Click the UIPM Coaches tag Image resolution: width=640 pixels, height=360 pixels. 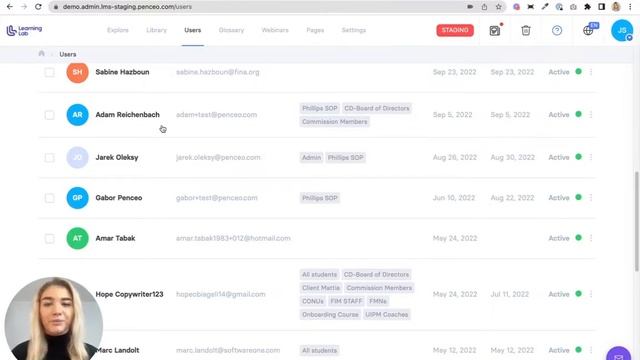[x=387, y=315]
